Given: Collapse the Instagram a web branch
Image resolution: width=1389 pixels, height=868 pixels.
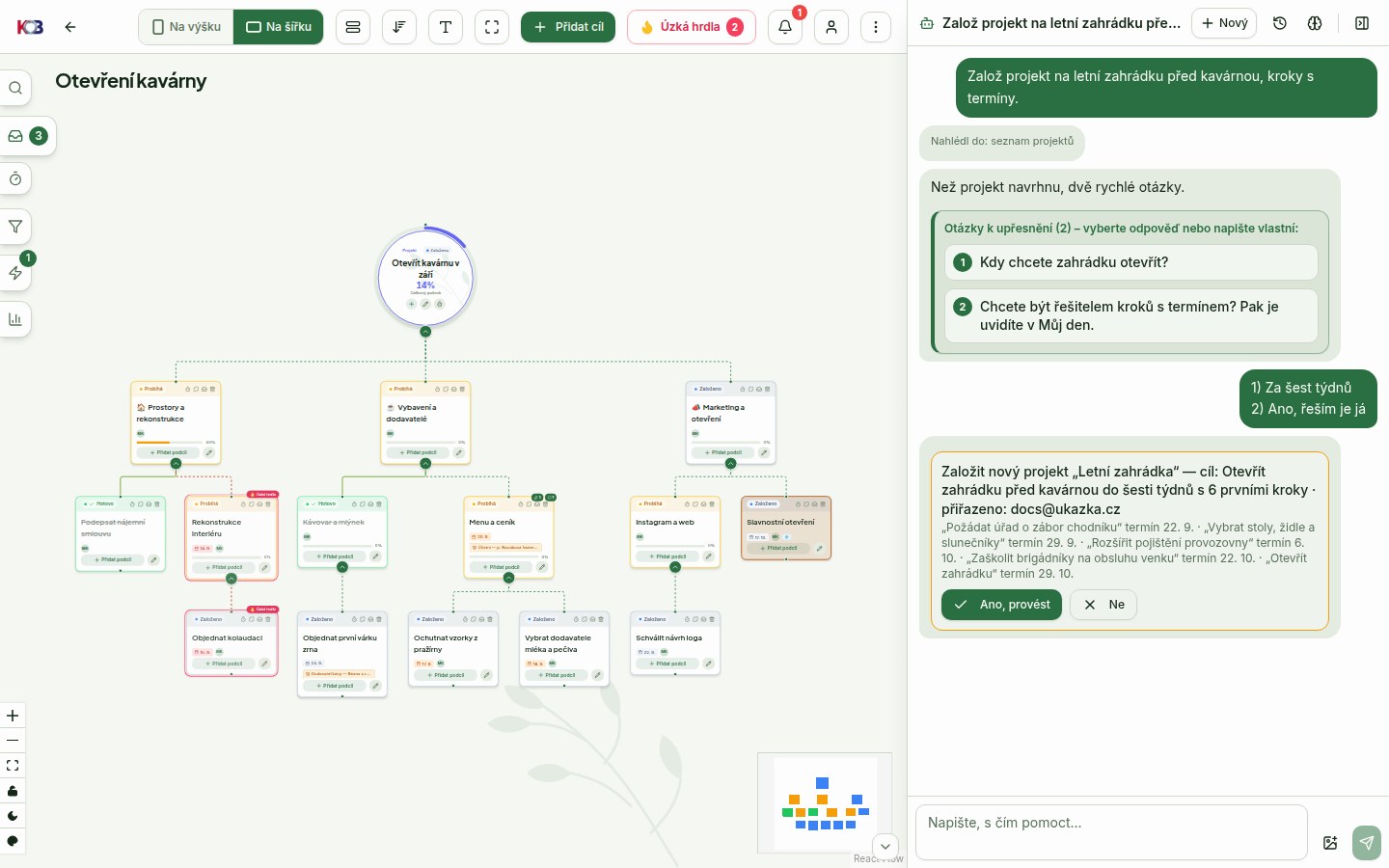Looking at the screenshot, I should click(675, 567).
